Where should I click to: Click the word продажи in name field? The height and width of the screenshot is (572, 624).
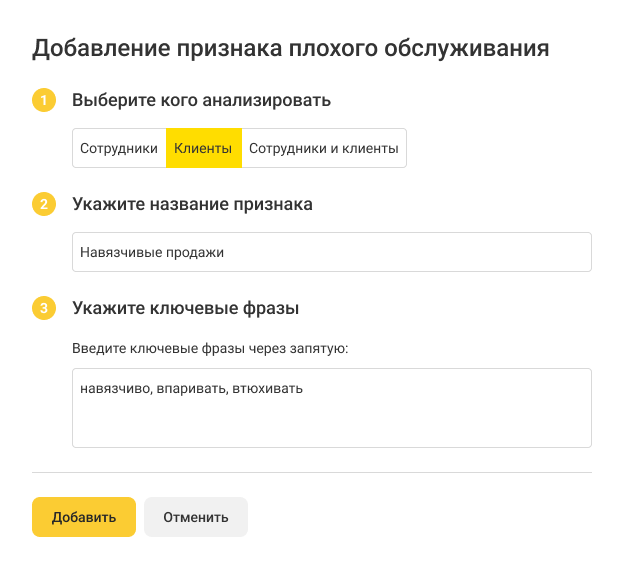190,253
